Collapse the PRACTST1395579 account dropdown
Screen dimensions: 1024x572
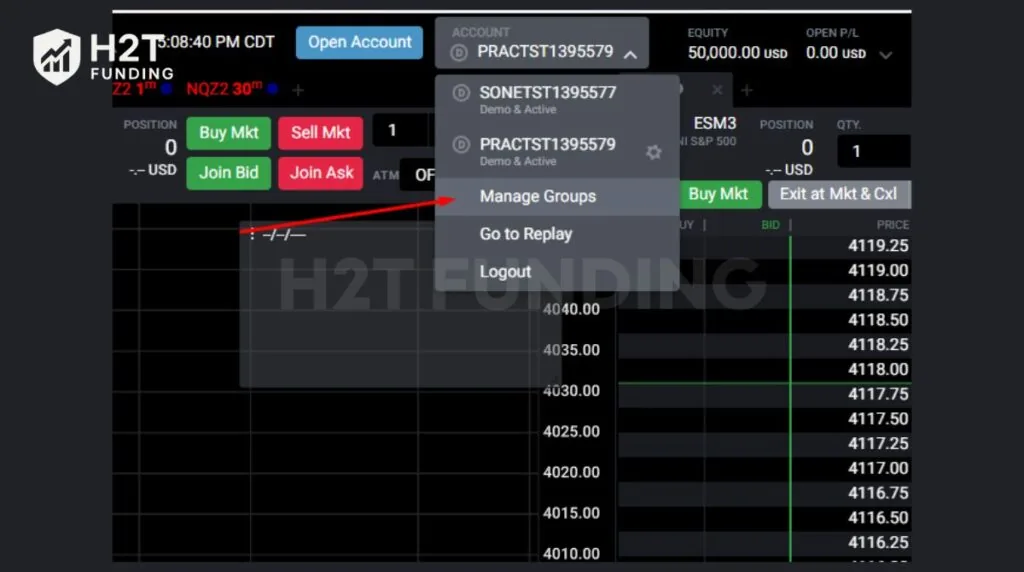[630, 55]
